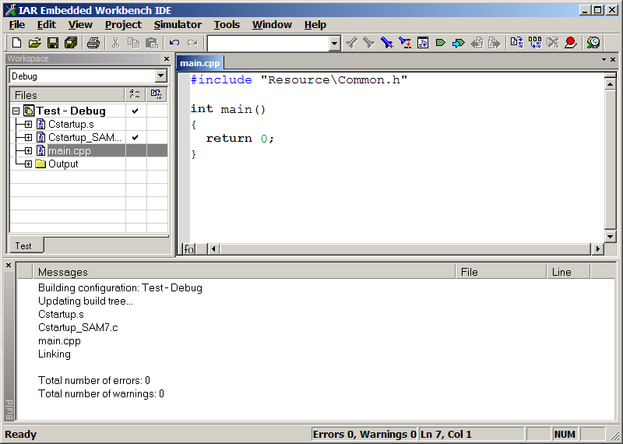This screenshot has width=623, height=444.
Task: Open the Edit menu
Action: coord(46,25)
